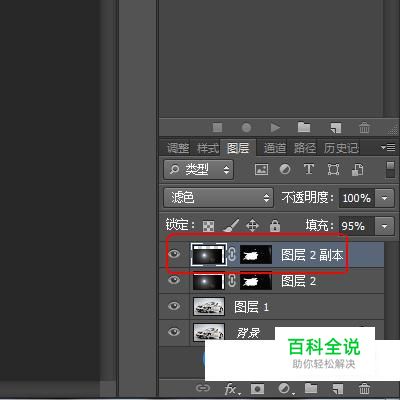Open the 路径 tab

pyautogui.click(x=305, y=148)
